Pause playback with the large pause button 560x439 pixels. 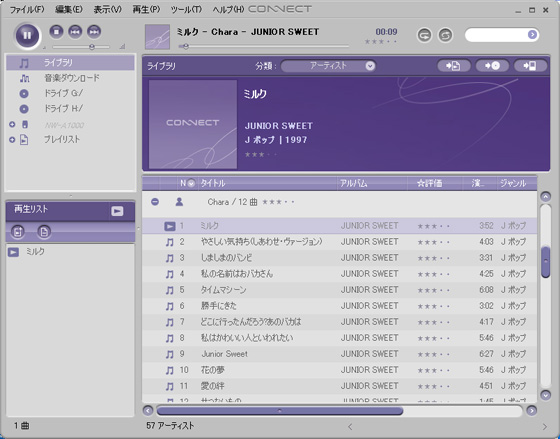[27, 35]
